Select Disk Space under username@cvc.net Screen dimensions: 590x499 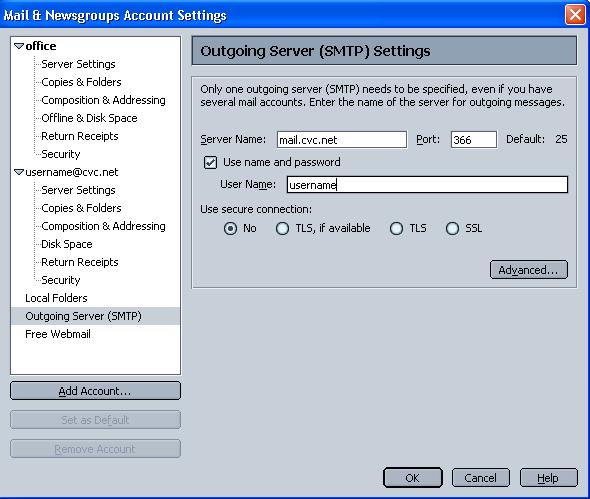point(67,244)
